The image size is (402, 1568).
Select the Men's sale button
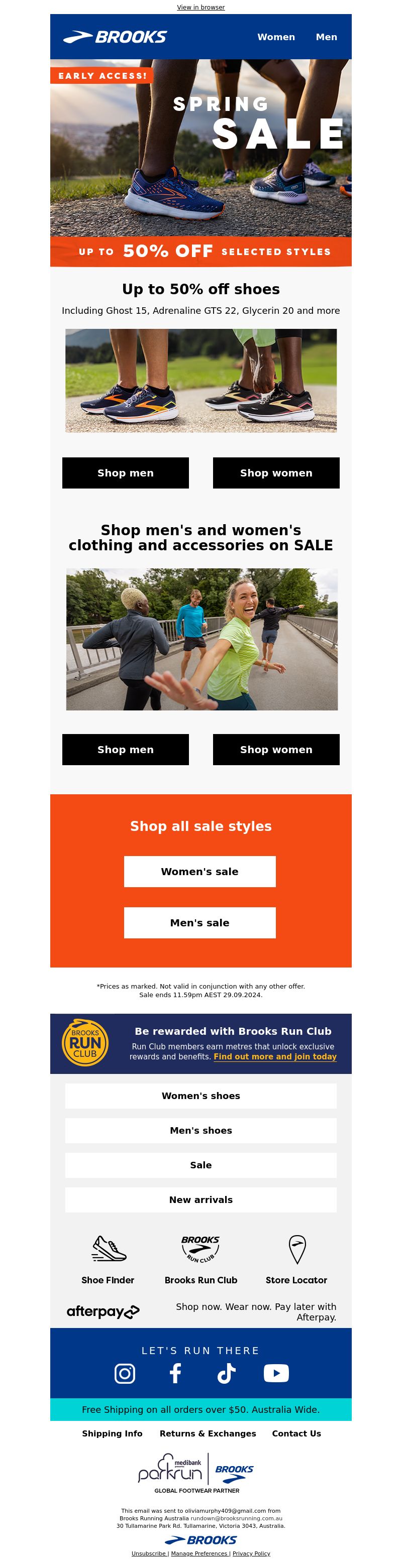200,922
